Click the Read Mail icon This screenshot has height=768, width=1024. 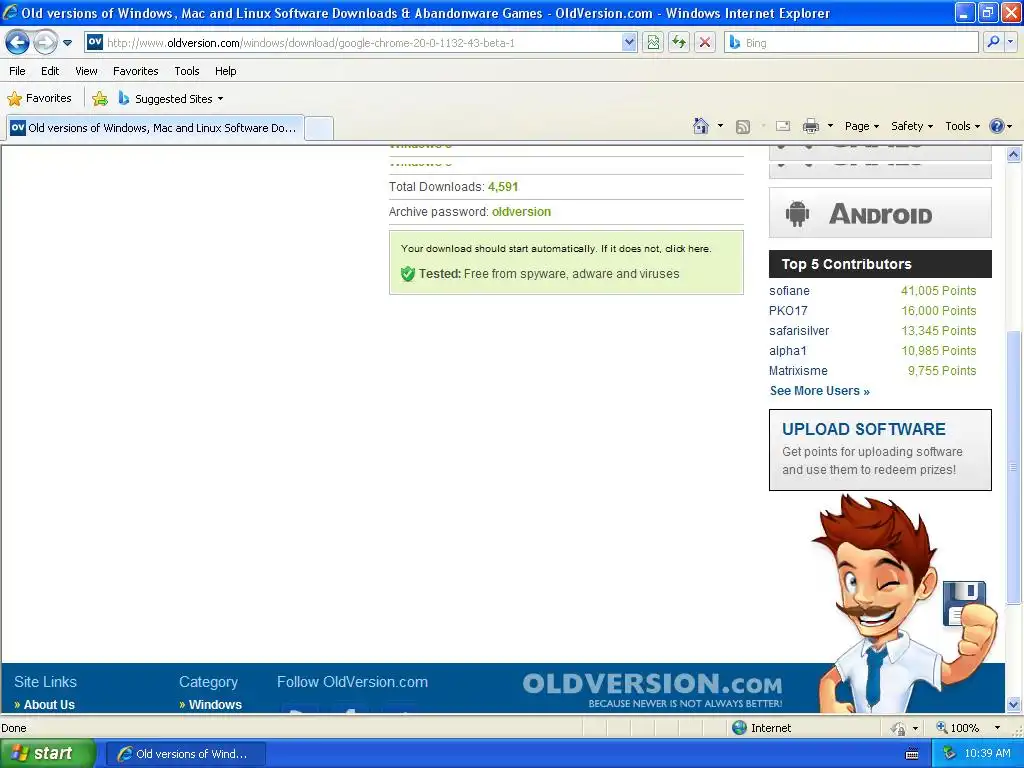pos(783,126)
